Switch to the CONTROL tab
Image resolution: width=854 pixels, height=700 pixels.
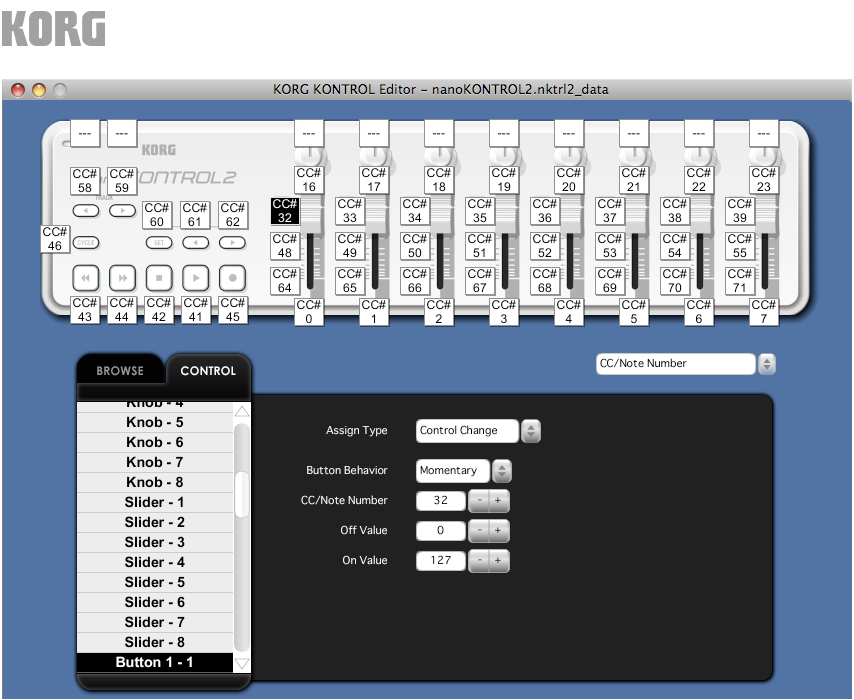(208, 371)
